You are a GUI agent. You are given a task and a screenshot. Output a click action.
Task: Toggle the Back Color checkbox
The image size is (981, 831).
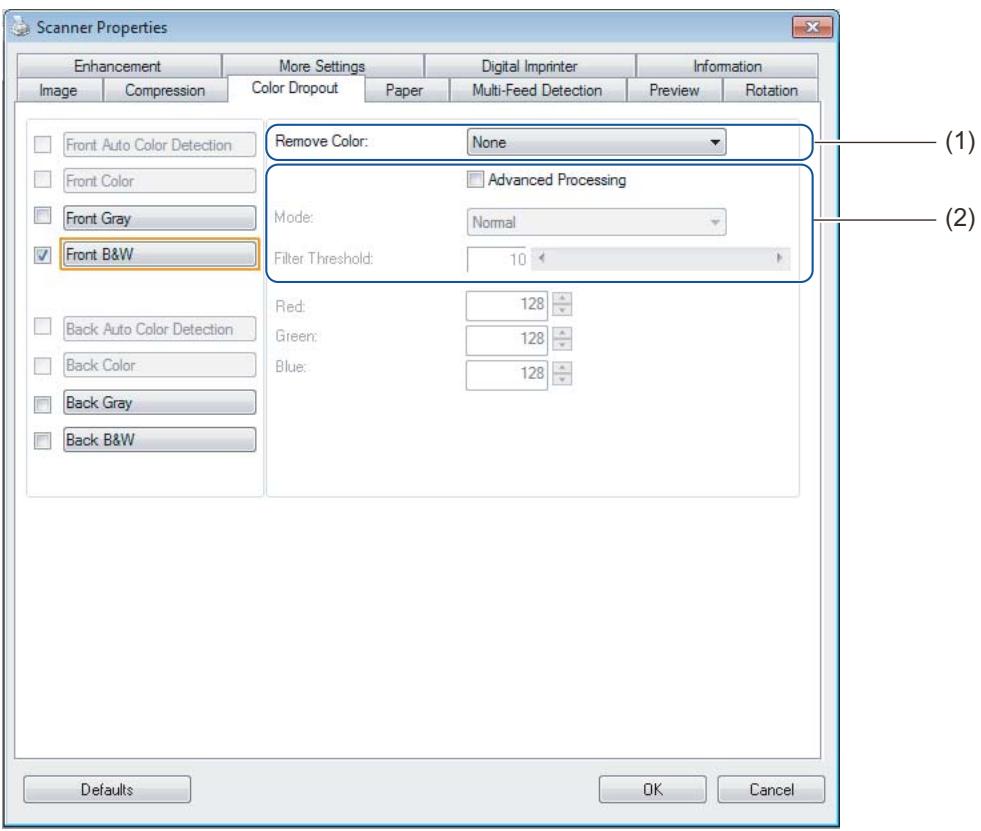coord(43,365)
